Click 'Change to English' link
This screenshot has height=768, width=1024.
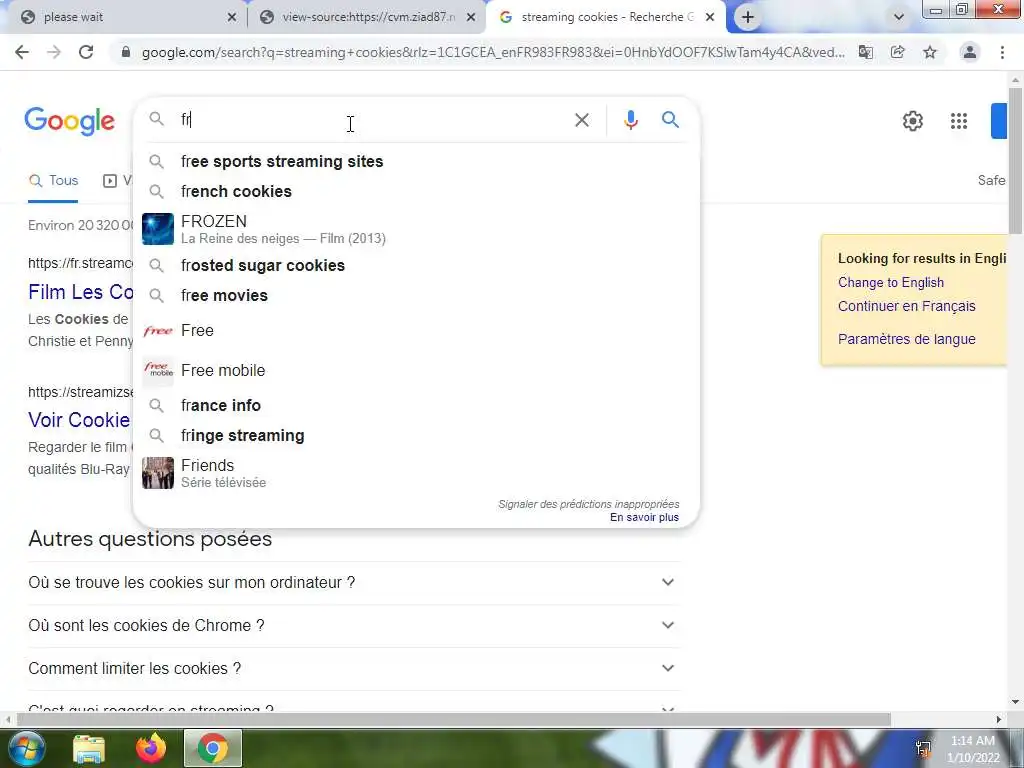tap(890, 282)
